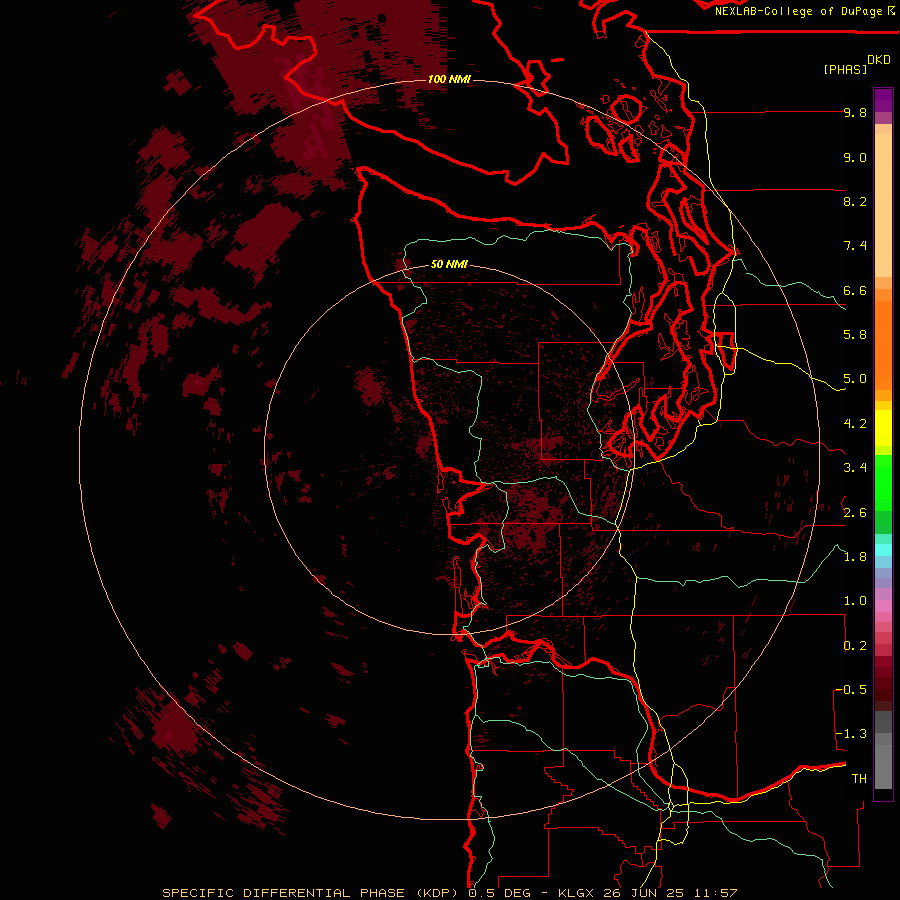Screen dimensions: 900x900
Task: Click the 0.2 scale value
Action: click(x=855, y=646)
